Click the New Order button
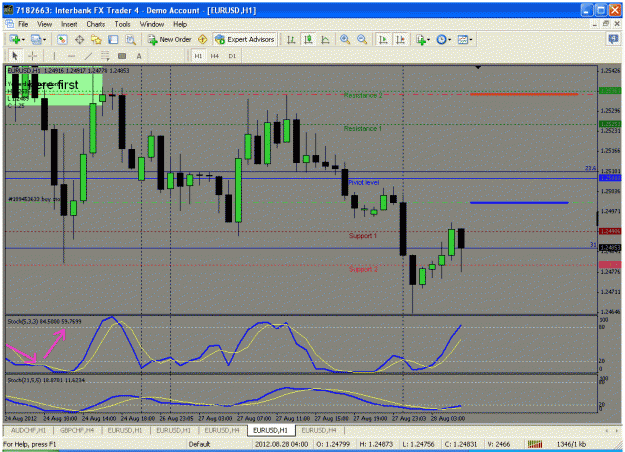 pos(170,39)
